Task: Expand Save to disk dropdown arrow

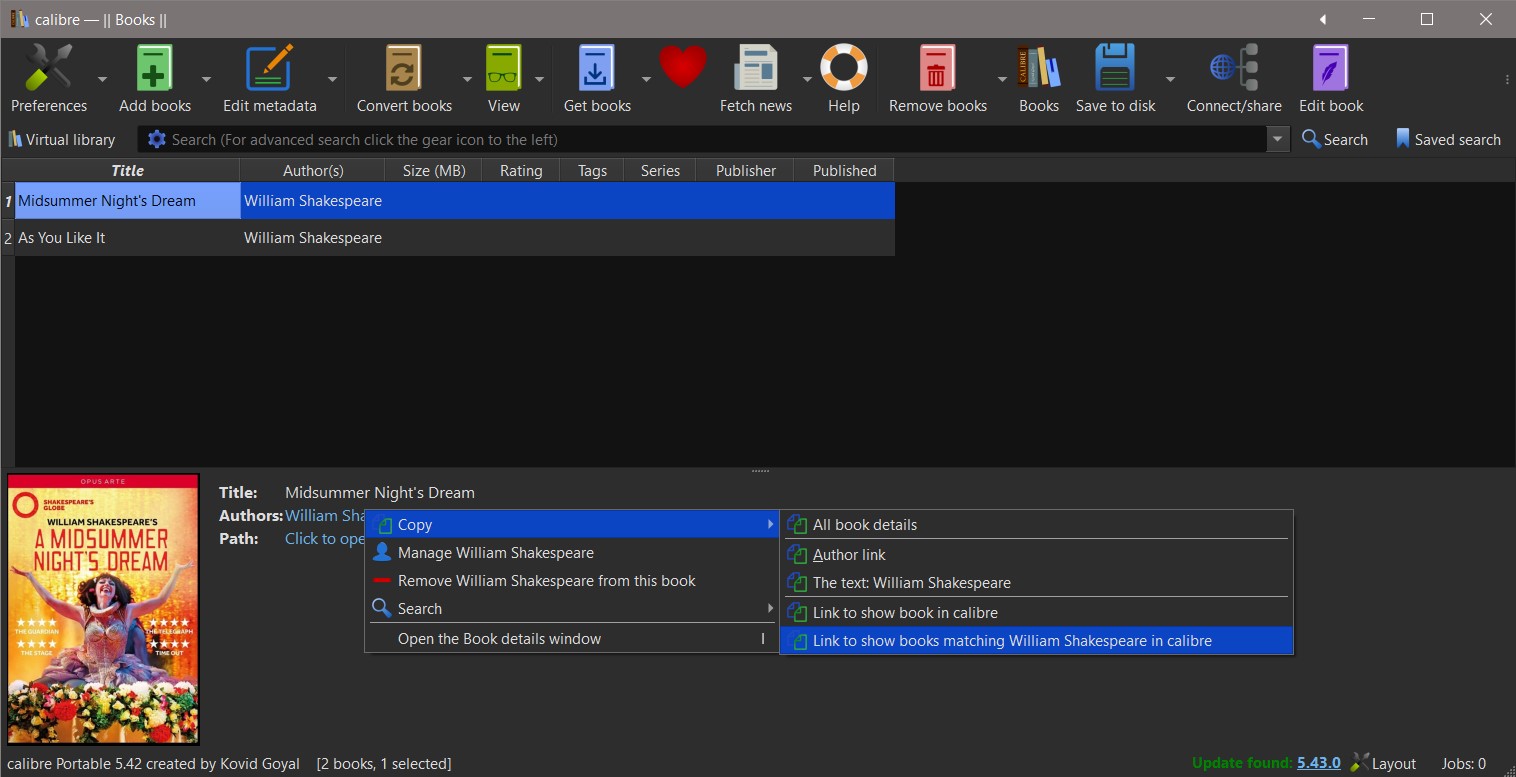Action: tap(1170, 79)
